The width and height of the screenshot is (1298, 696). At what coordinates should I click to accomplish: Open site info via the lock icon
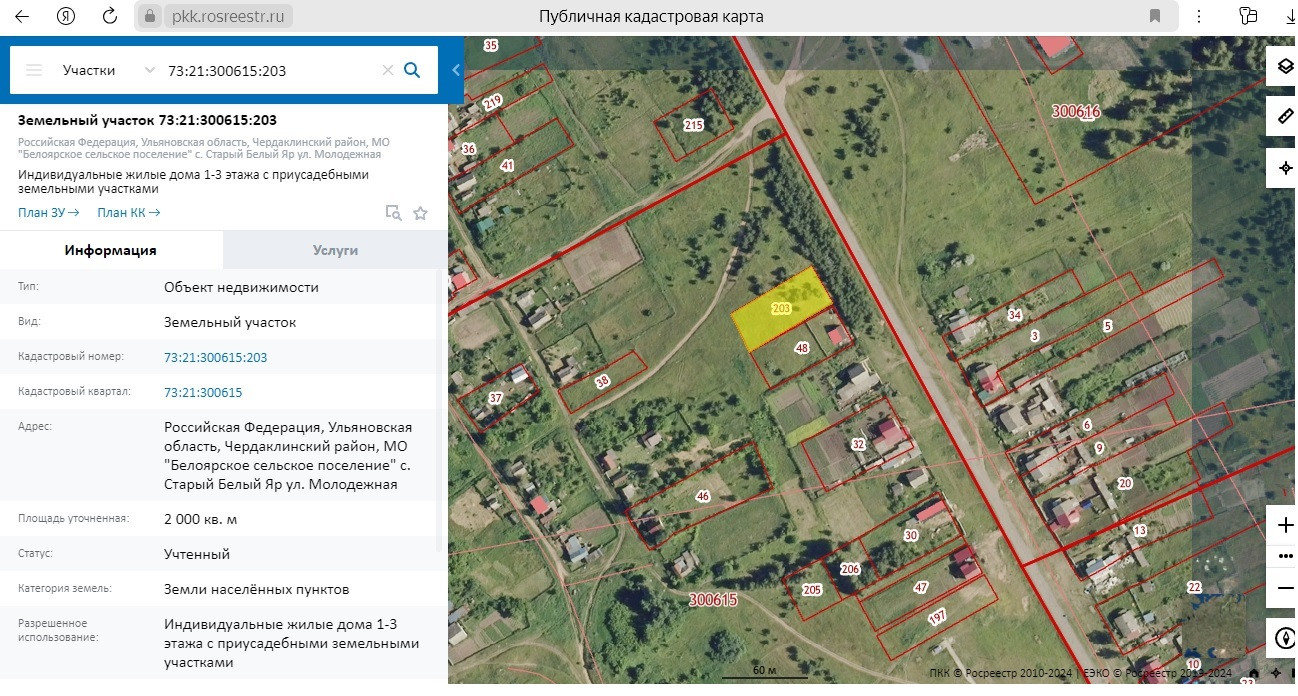(149, 16)
